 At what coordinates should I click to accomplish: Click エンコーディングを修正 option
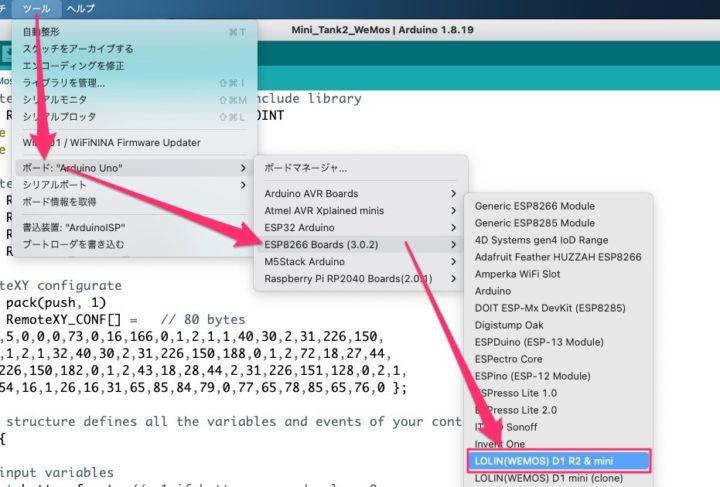tap(74, 65)
